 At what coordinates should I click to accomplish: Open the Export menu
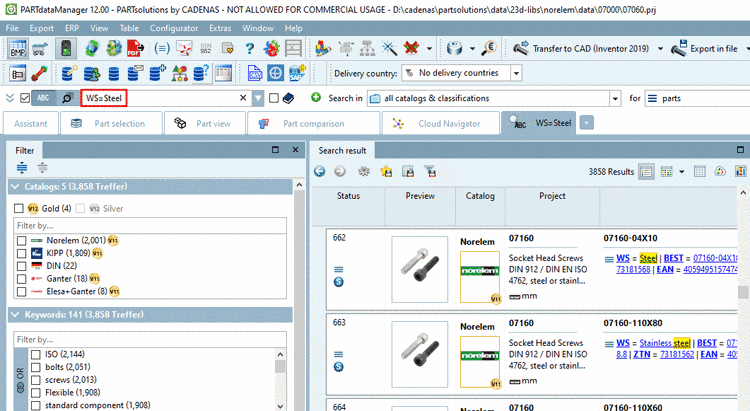(x=42, y=28)
